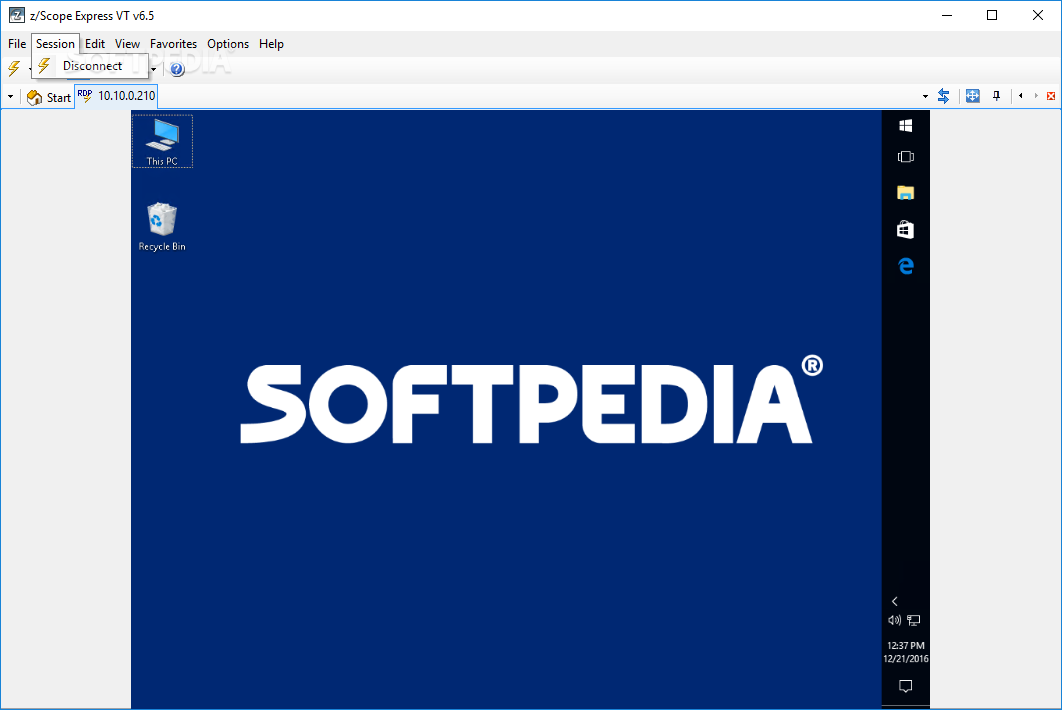Image resolution: width=1062 pixels, height=710 pixels.
Task: Open the Favorites menu
Action: [173, 43]
